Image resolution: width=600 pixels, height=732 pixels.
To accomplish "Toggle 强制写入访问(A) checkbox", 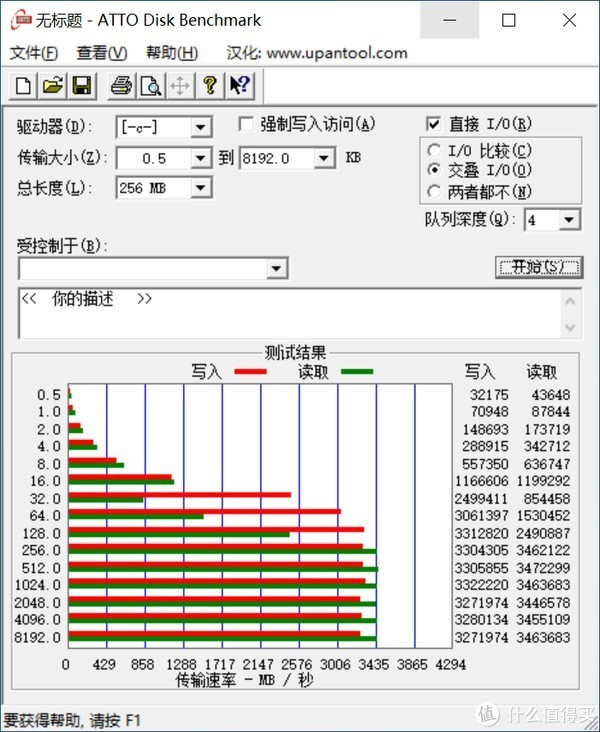I will coord(246,124).
